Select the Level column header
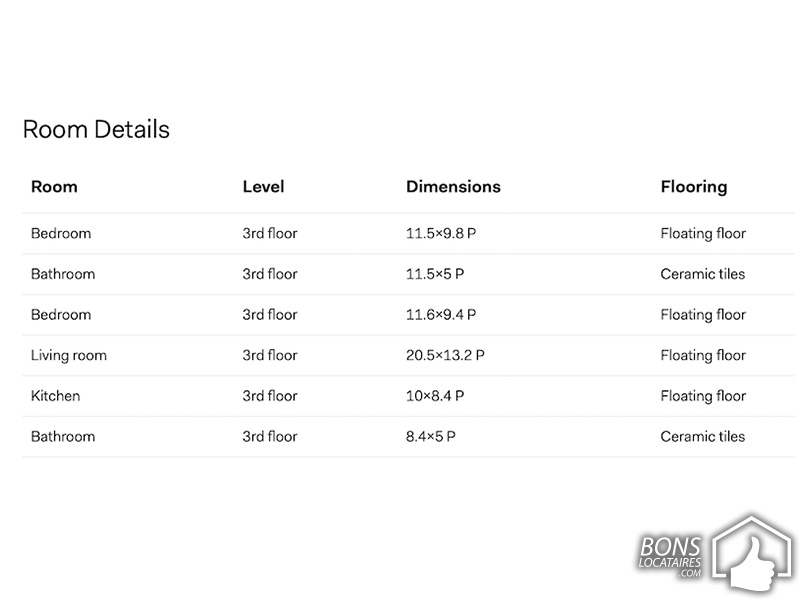Image resolution: width=800 pixels, height=600 pixels. (x=263, y=187)
